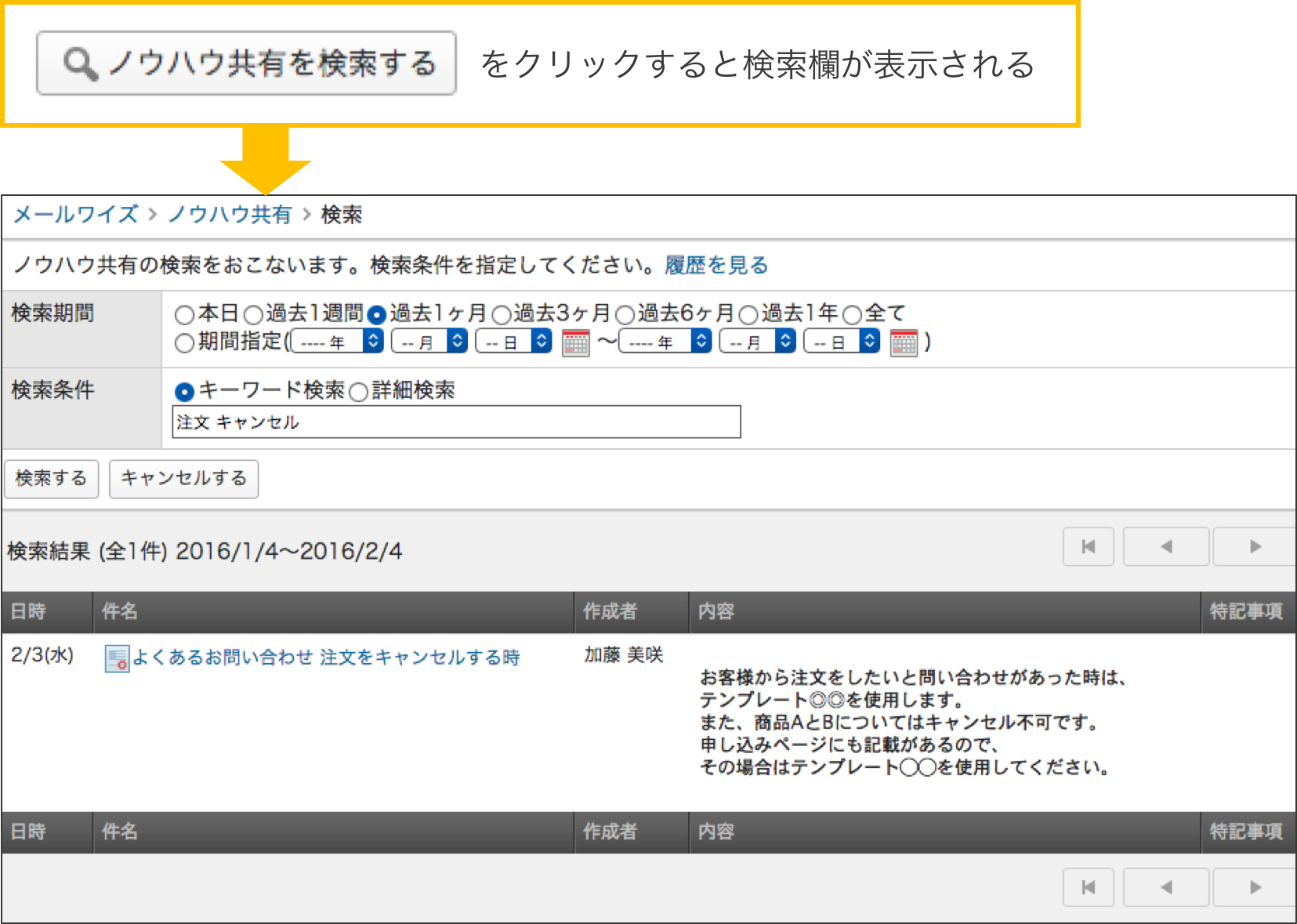
Task: Open the start day dropdown
Action: 514,342
